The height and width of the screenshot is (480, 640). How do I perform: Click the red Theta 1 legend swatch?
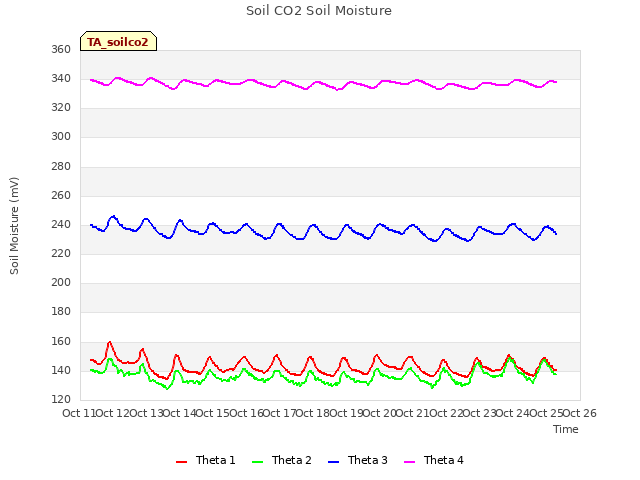181,462
